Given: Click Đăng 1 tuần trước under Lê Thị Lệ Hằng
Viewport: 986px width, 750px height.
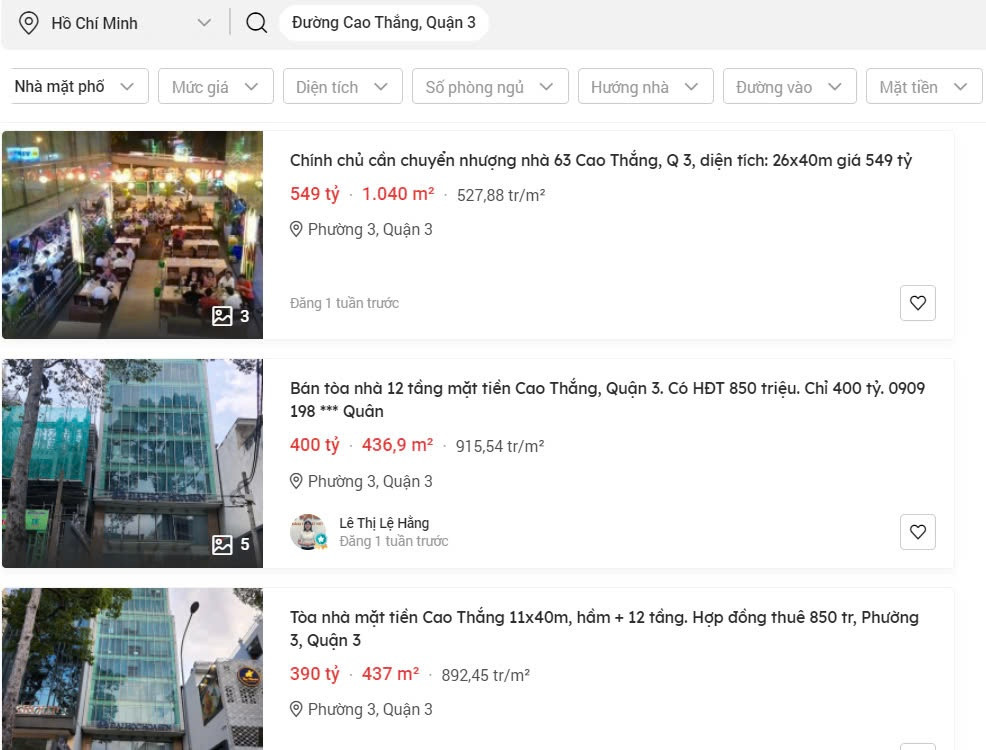Looking at the screenshot, I should click(x=394, y=541).
